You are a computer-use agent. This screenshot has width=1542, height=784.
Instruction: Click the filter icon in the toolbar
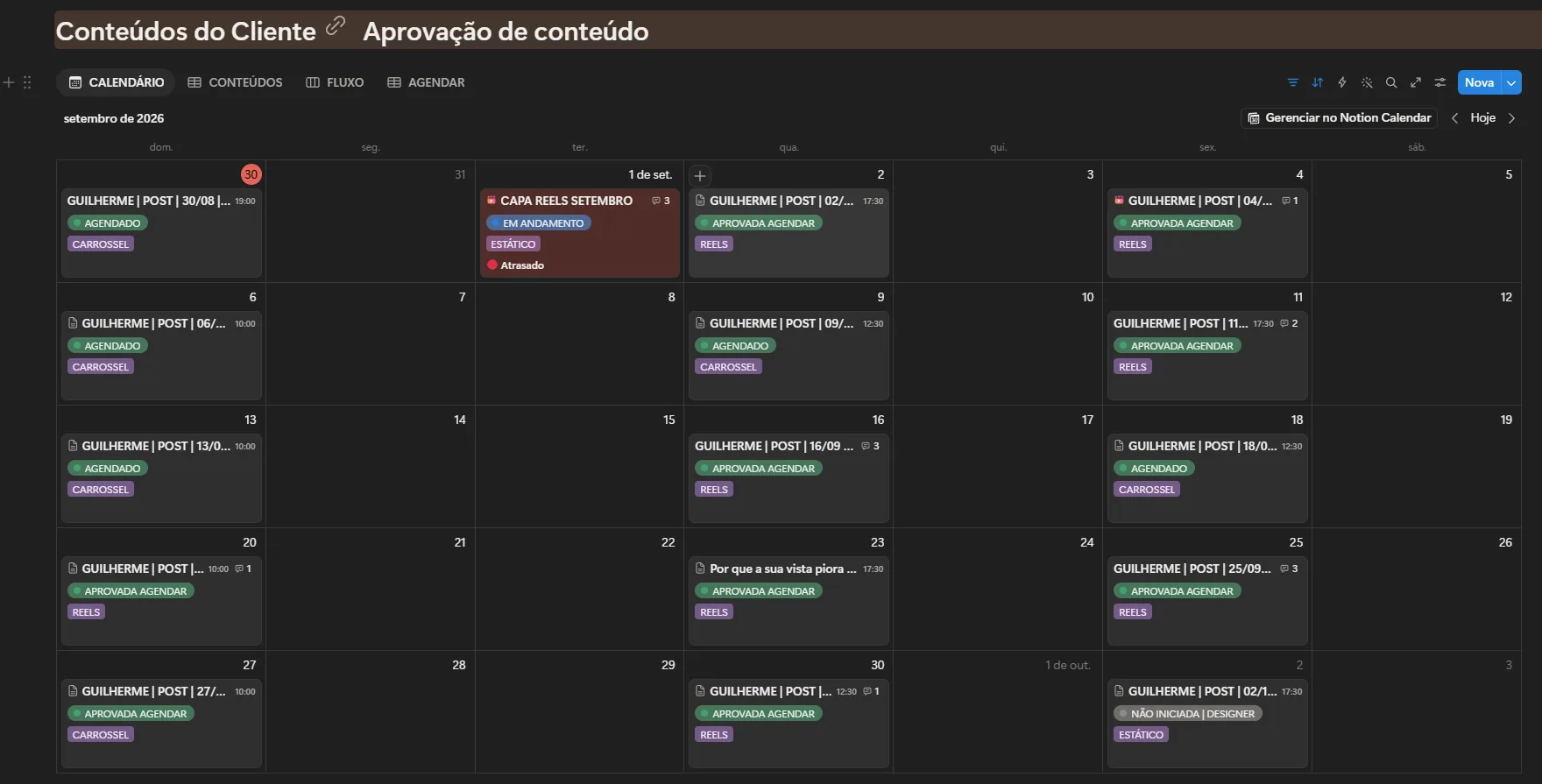coord(1293,82)
